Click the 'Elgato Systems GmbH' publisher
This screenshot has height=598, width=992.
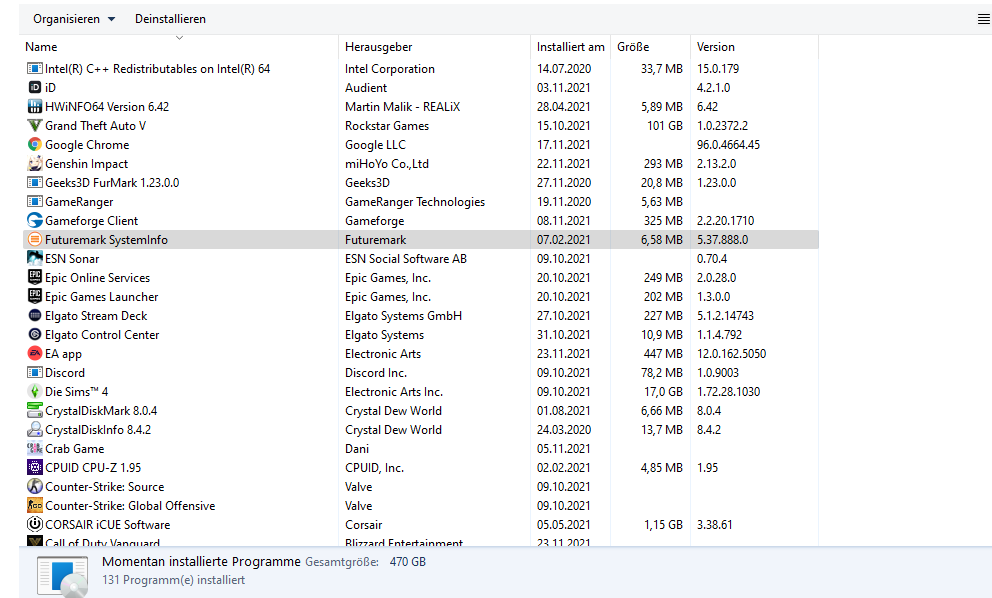click(404, 315)
